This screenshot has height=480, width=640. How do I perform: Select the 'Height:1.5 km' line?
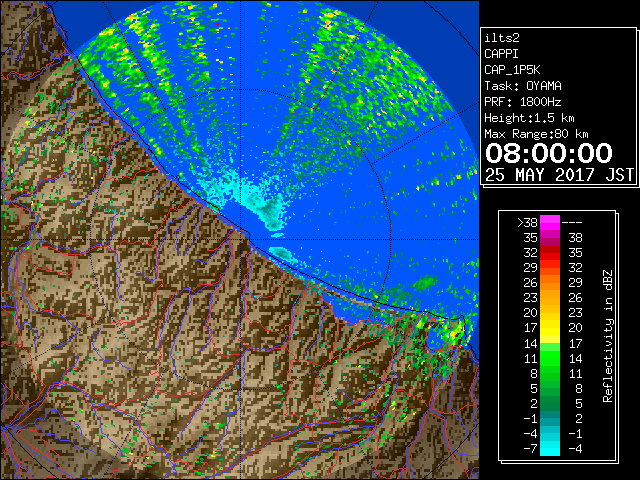coord(529,118)
